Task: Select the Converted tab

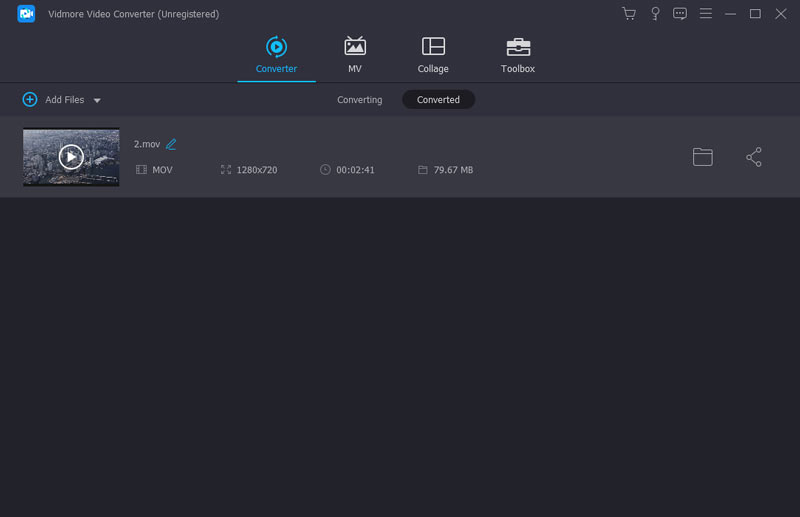Action: [438, 100]
